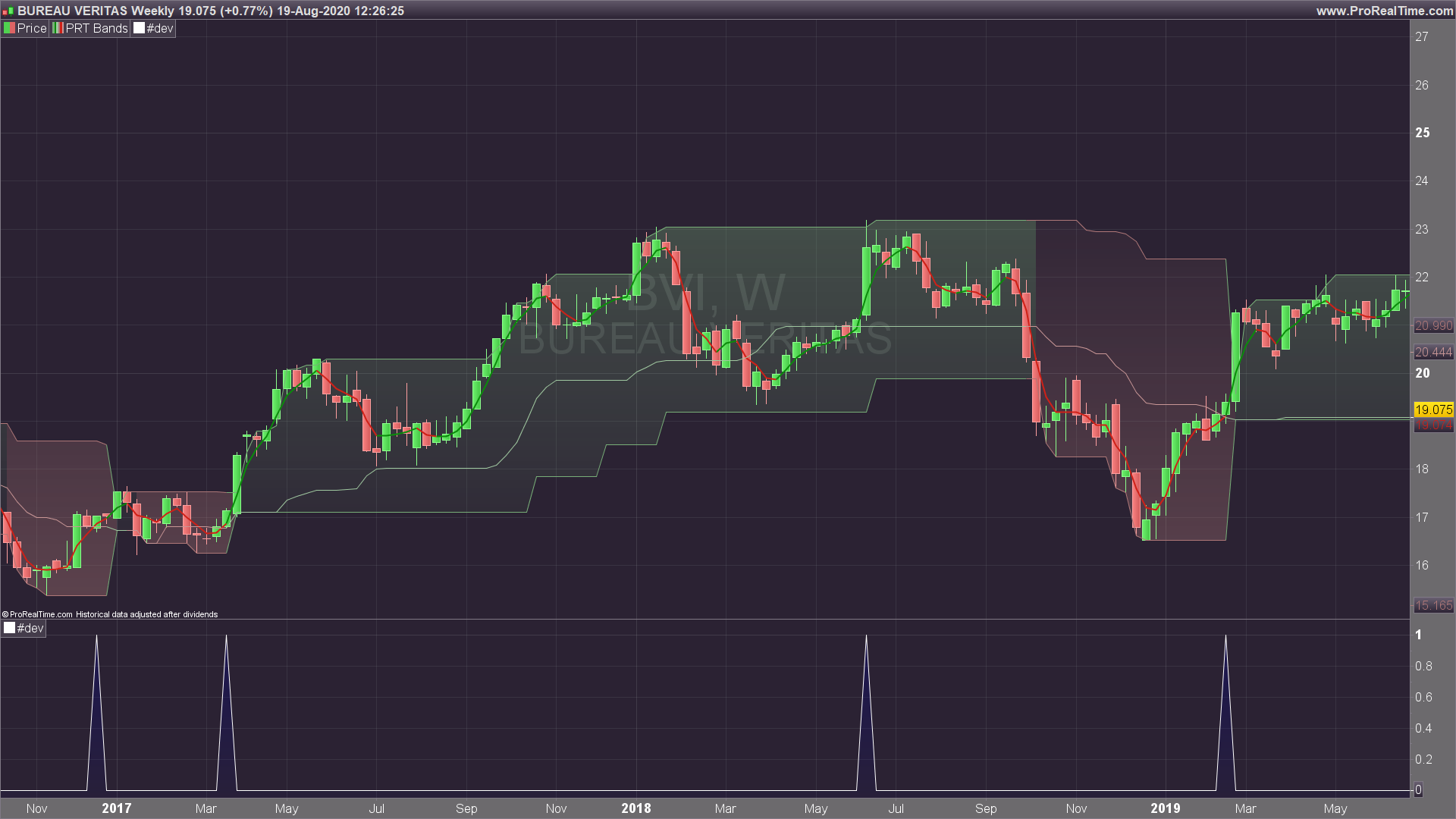Click the bold 25 price scale level
Screen dimensions: 1456x819
(1422, 133)
